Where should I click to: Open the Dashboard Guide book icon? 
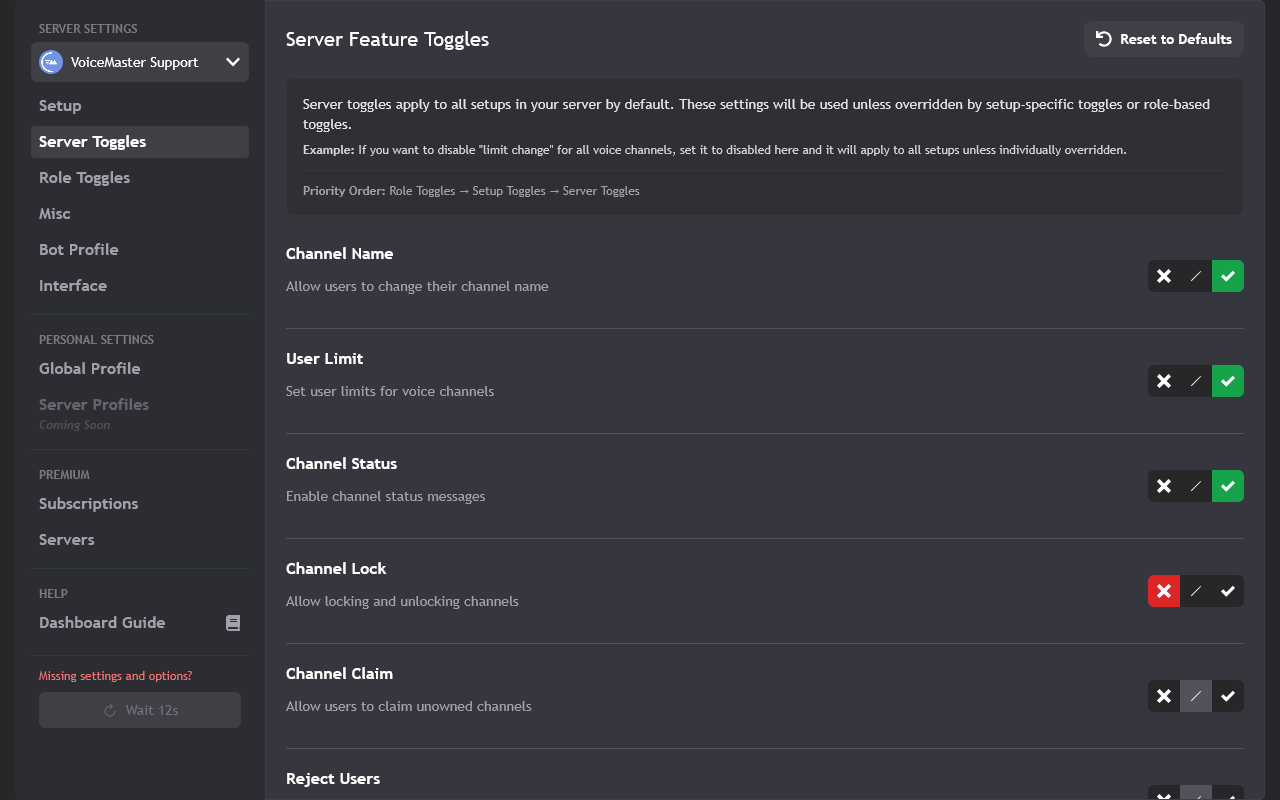pyautogui.click(x=233, y=622)
